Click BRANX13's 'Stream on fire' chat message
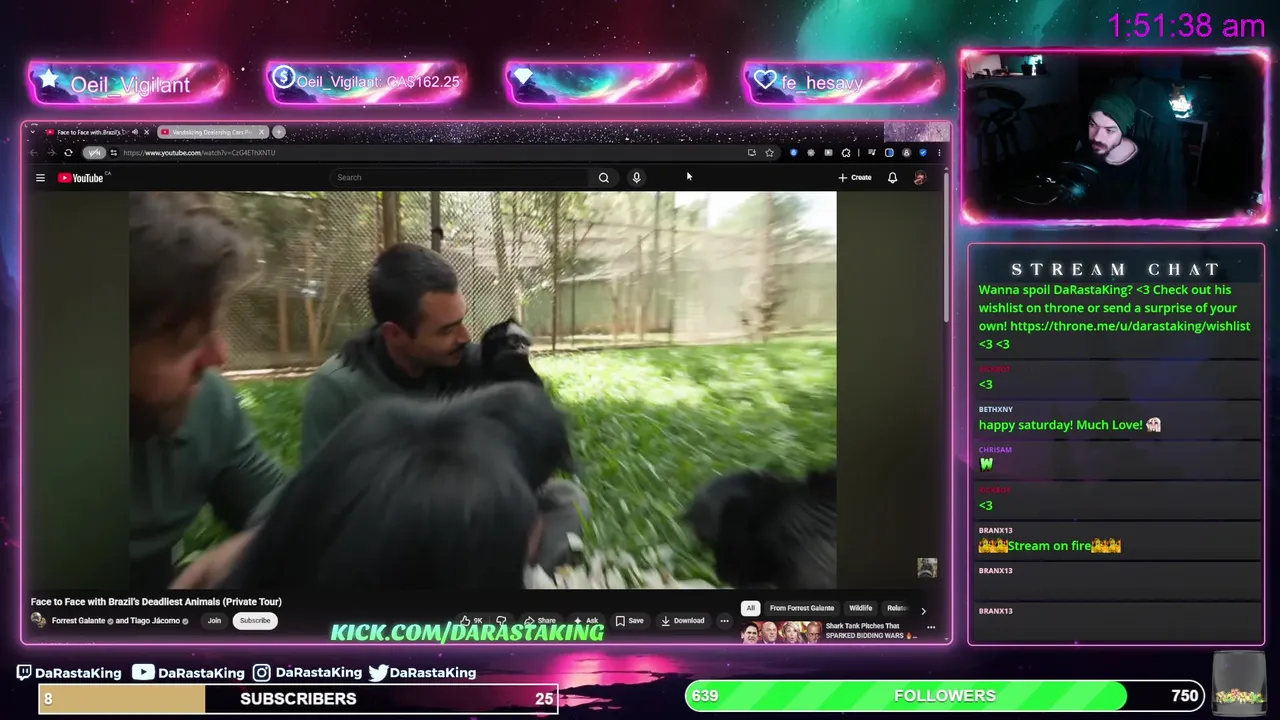The image size is (1280, 720). (1049, 546)
